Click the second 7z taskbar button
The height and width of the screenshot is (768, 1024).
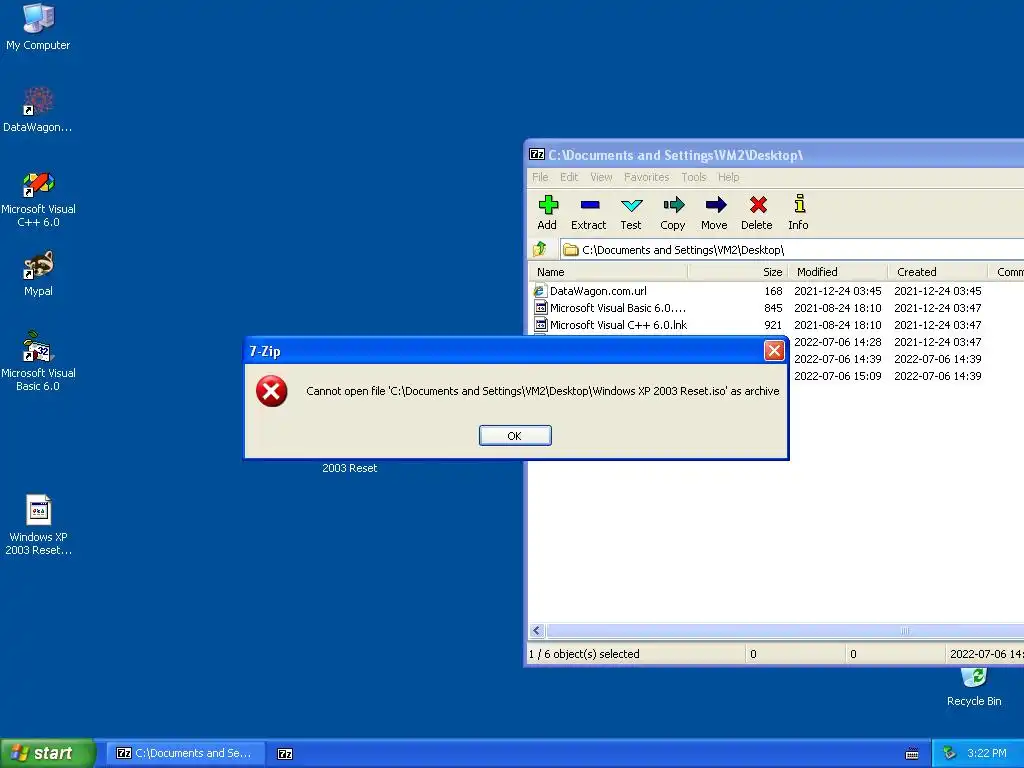[285, 754]
